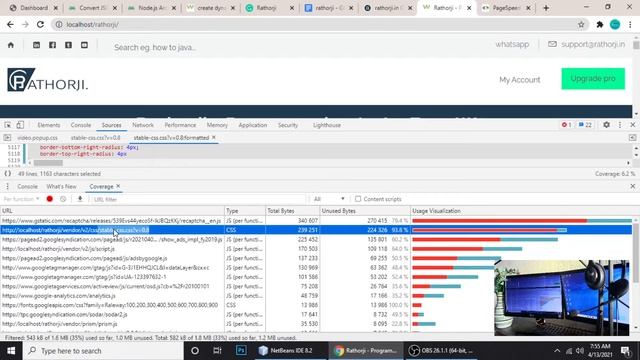Image resolution: width=640 pixels, height=360 pixels.
Task: Open the Application panel tab
Action: click(253, 125)
